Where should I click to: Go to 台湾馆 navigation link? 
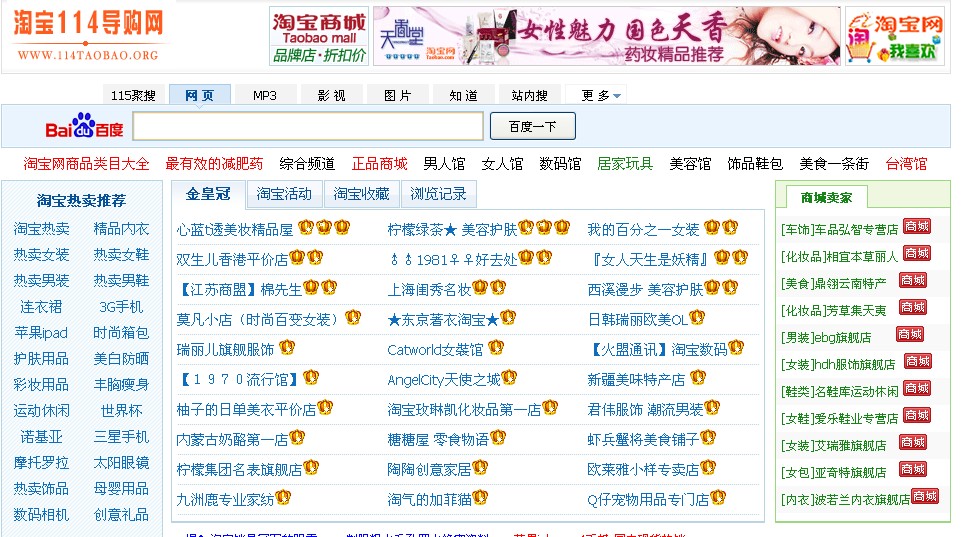click(x=906, y=164)
